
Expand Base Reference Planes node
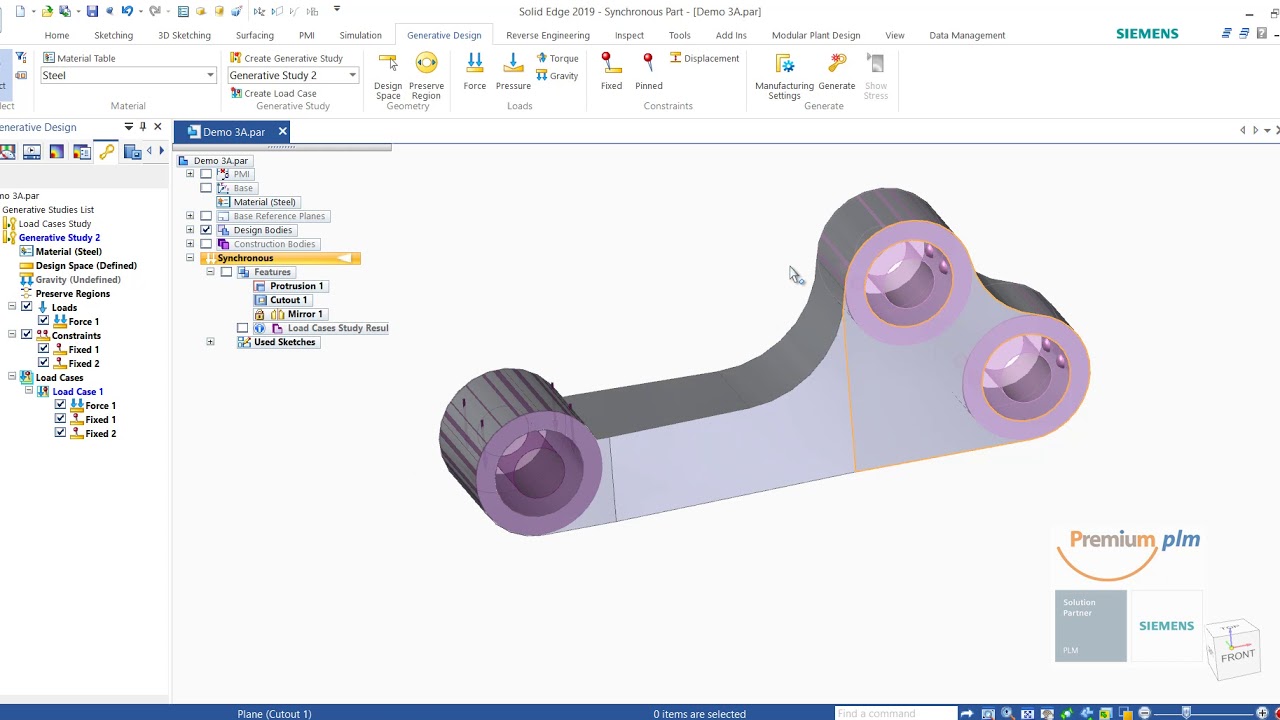coord(190,216)
